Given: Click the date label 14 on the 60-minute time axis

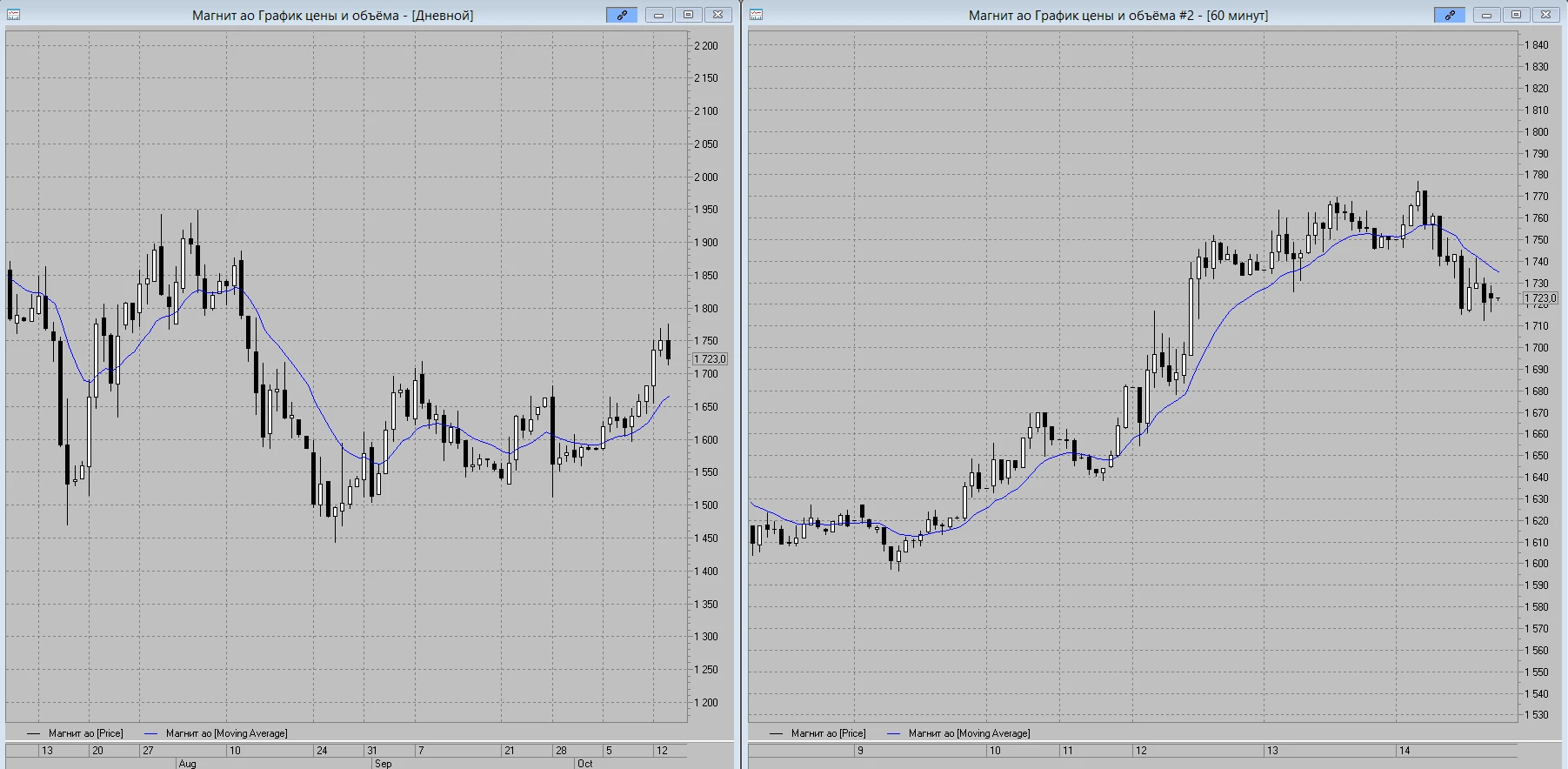Looking at the screenshot, I should tap(1405, 751).
